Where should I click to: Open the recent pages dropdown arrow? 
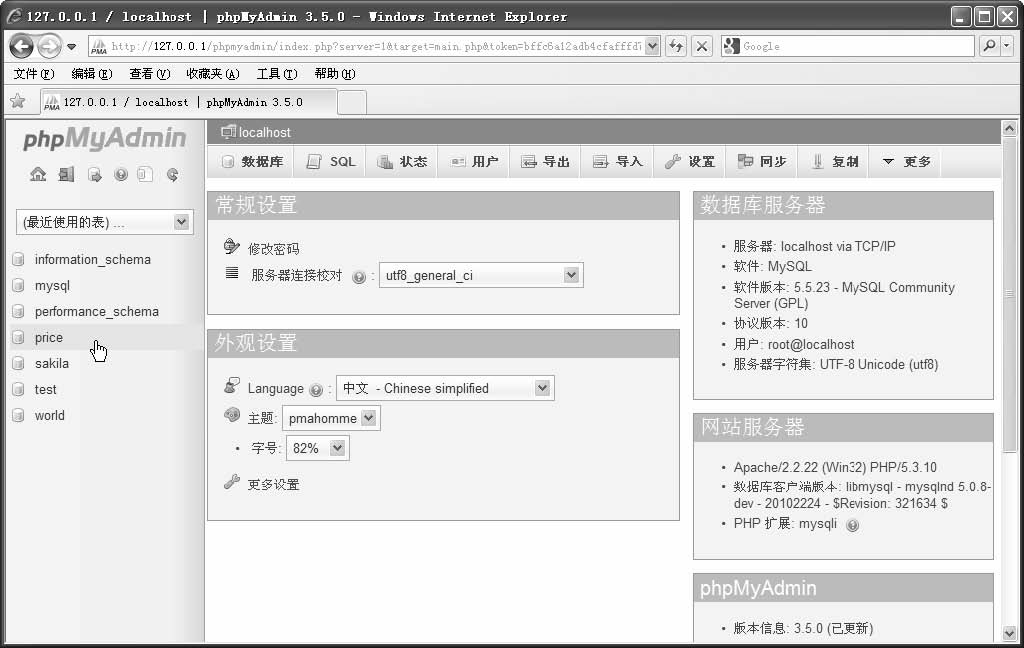(72, 47)
